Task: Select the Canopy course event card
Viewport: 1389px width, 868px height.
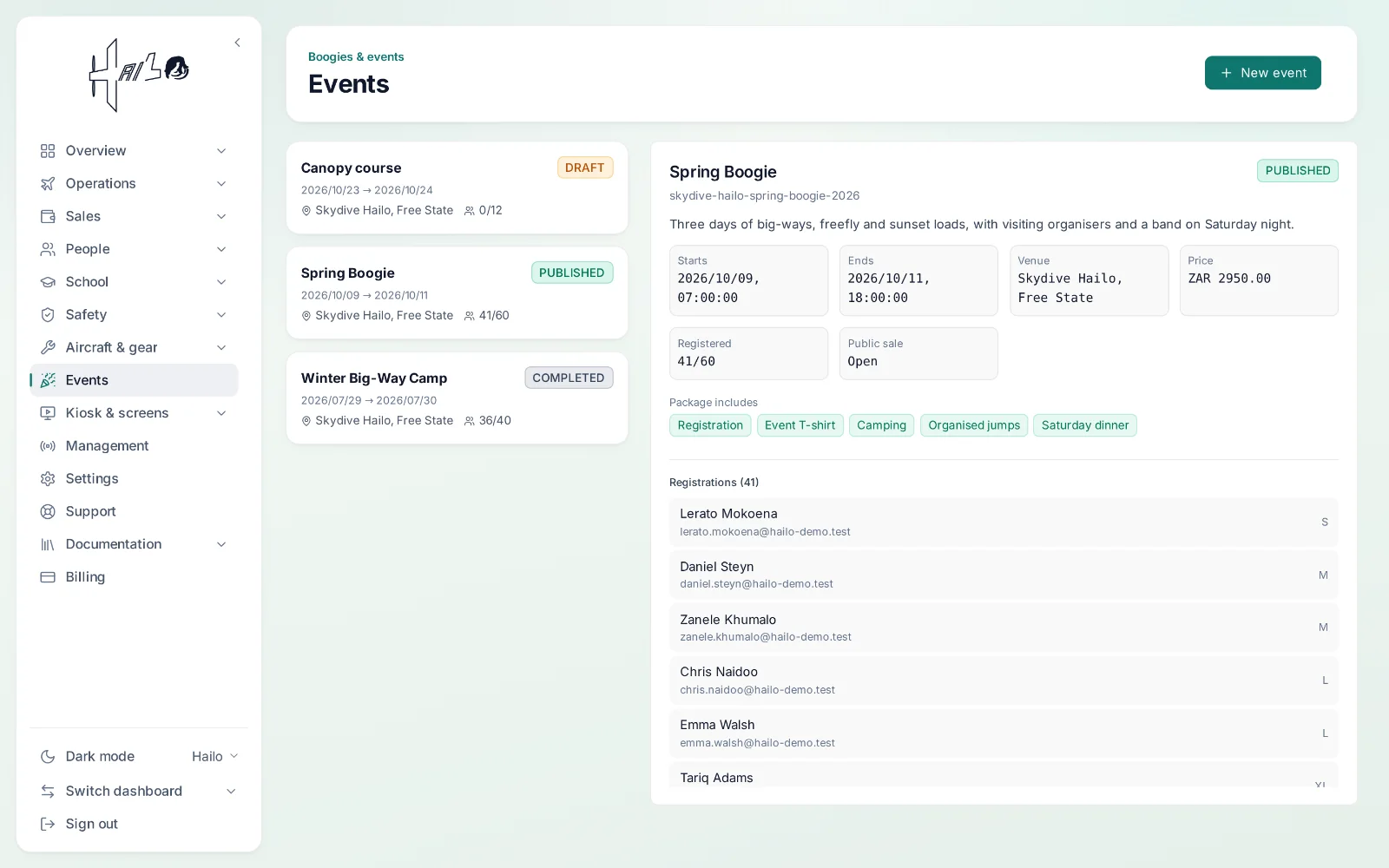Action: [457, 187]
